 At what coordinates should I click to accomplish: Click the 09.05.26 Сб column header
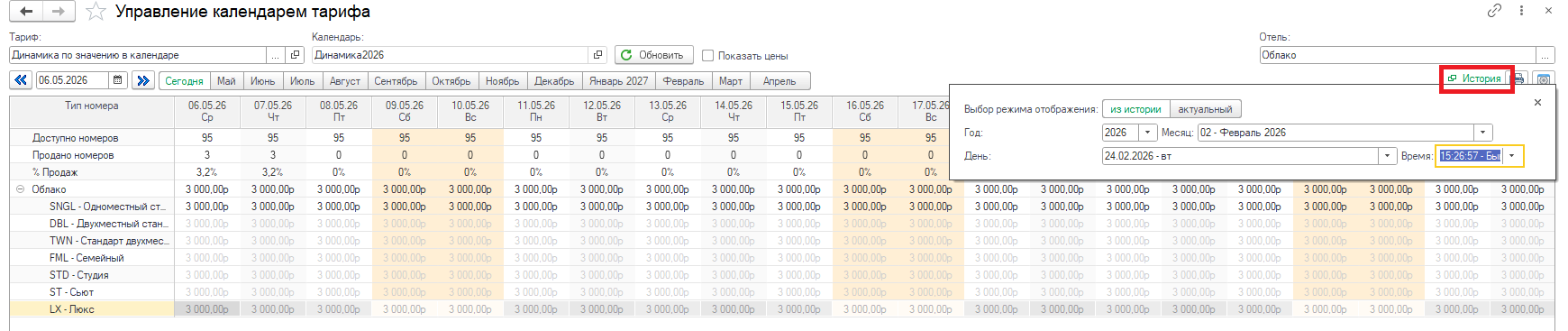(405, 112)
